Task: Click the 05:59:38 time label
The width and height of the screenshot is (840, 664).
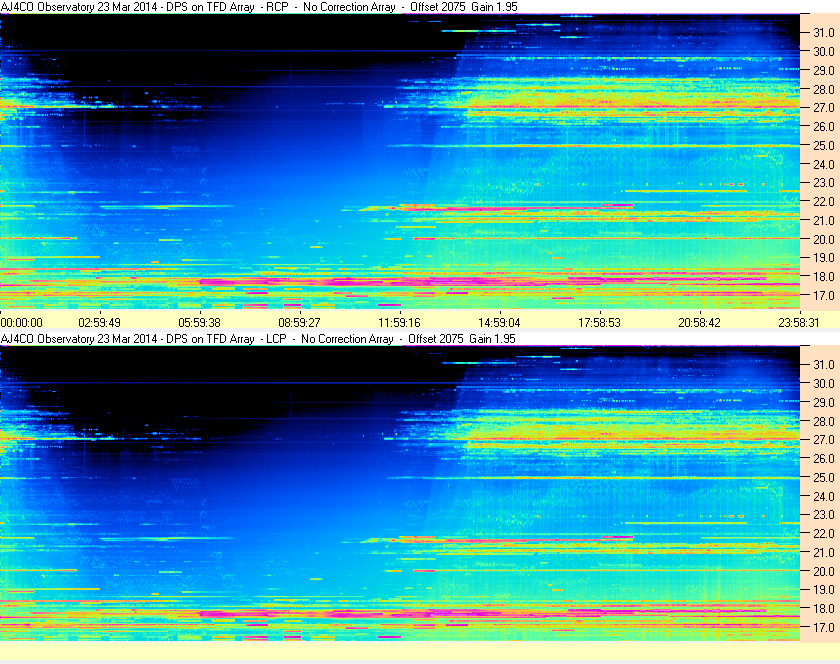Action: [x=199, y=323]
